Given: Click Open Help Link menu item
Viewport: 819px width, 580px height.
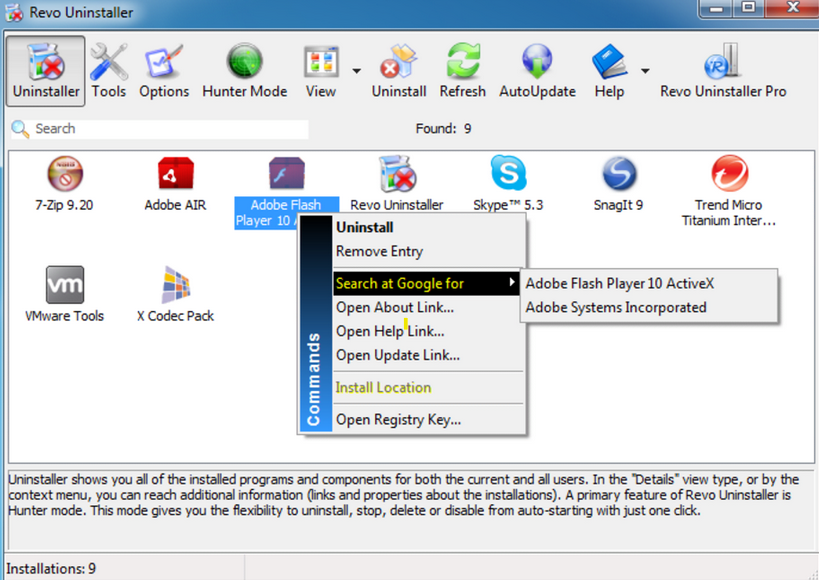Looking at the screenshot, I should 428,331.
